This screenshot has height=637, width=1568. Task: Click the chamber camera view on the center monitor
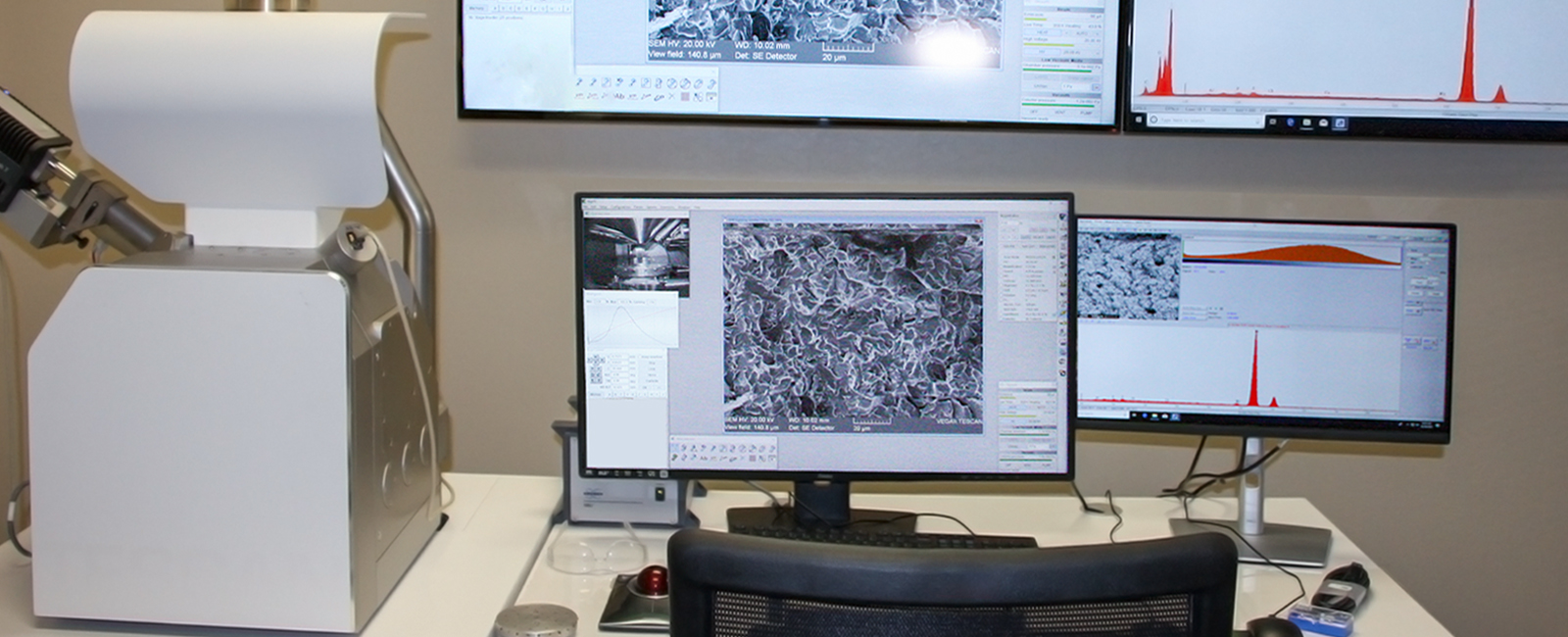tap(637, 255)
